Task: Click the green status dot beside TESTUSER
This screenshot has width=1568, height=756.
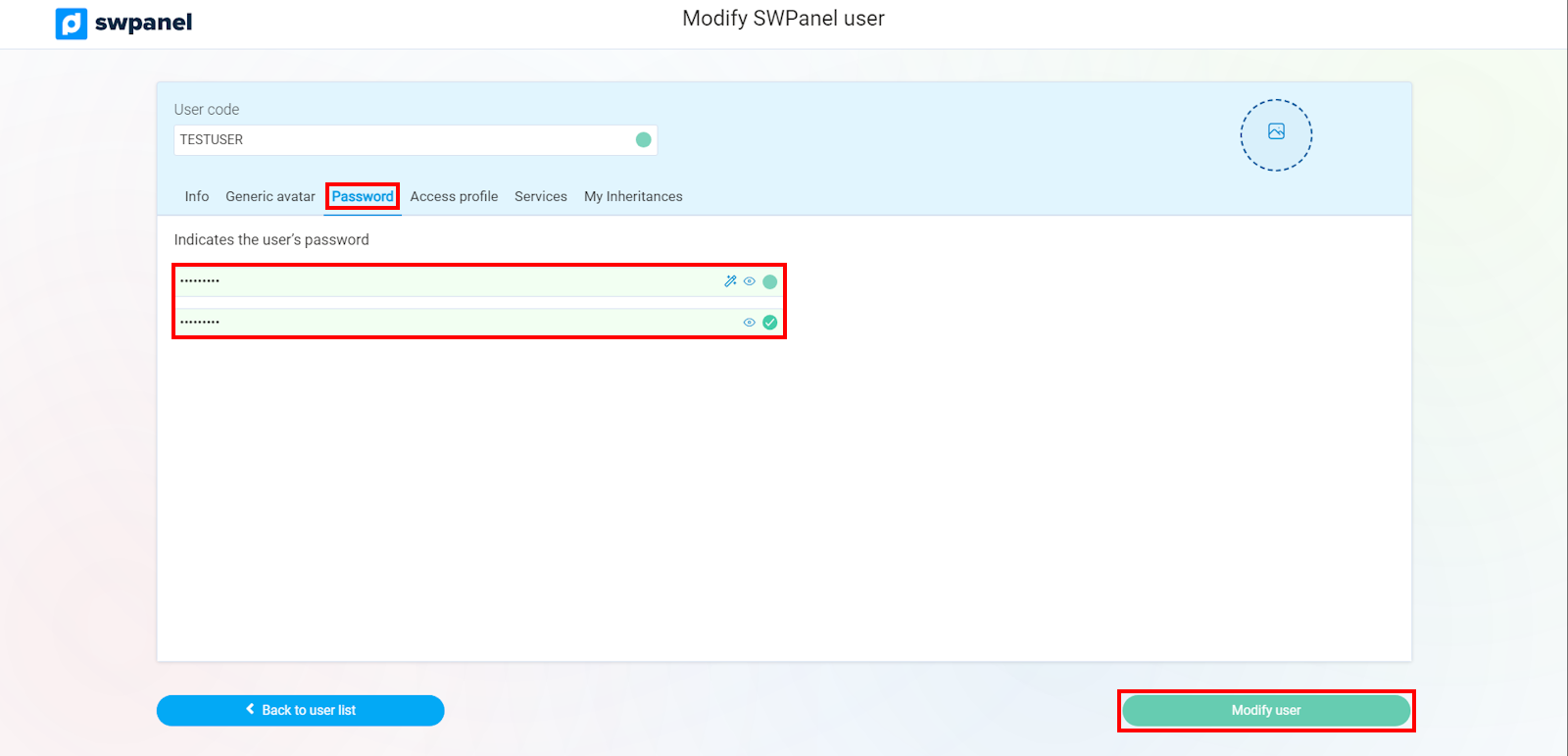Action: tap(644, 140)
